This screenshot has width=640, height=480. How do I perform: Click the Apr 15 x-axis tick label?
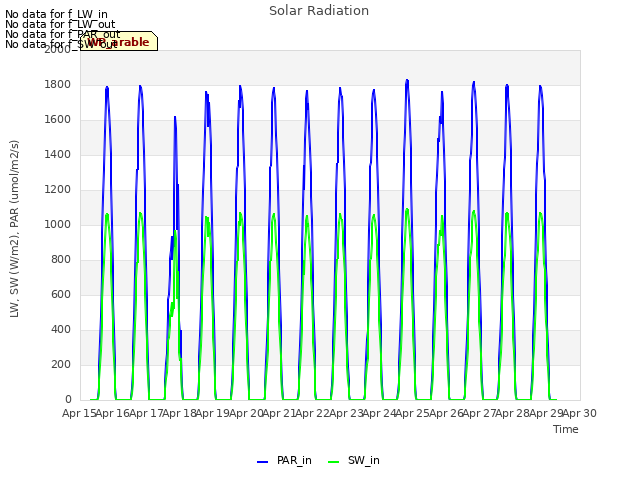coord(79,413)
